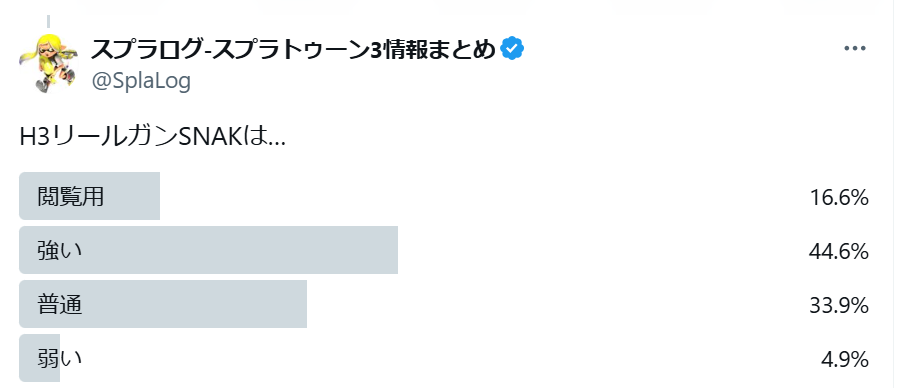The height and width of the screenshot is (388, 897).
Task: Select the 閲覧用 poll option label
Action: point(70,197)
